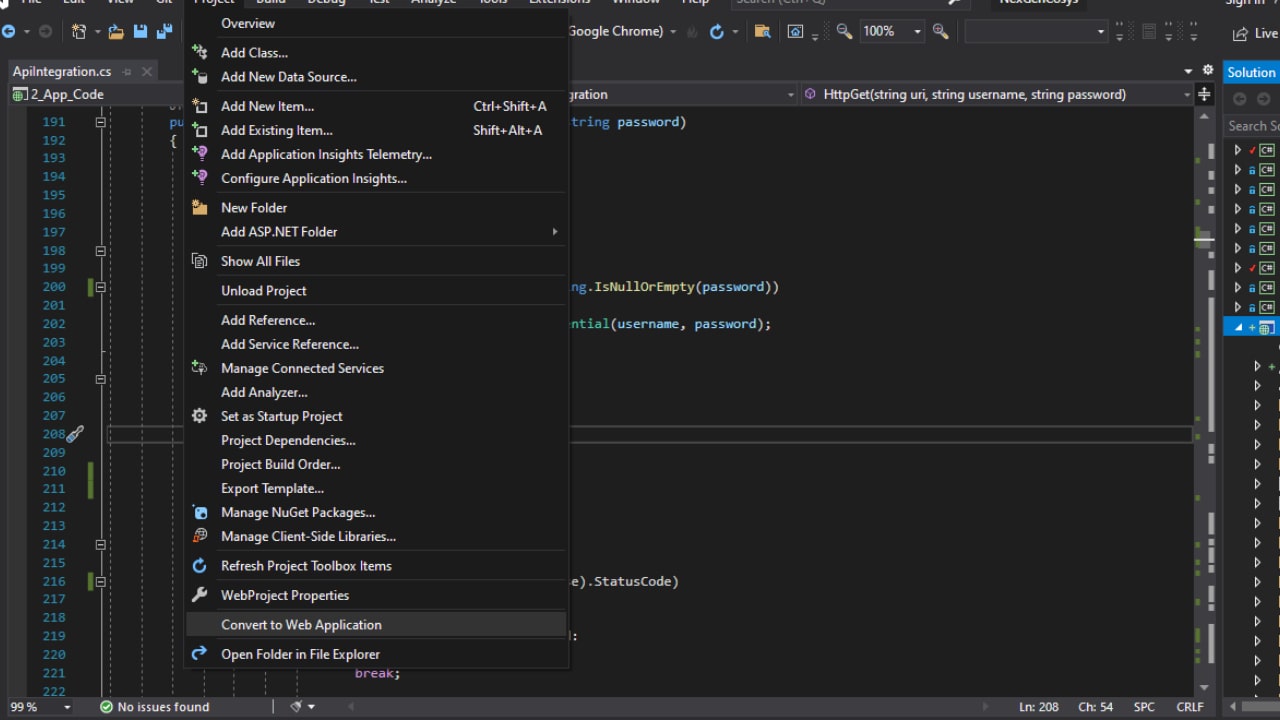Open the Google Chrome debug target dropdown
1280x720 pixels.
620,31
